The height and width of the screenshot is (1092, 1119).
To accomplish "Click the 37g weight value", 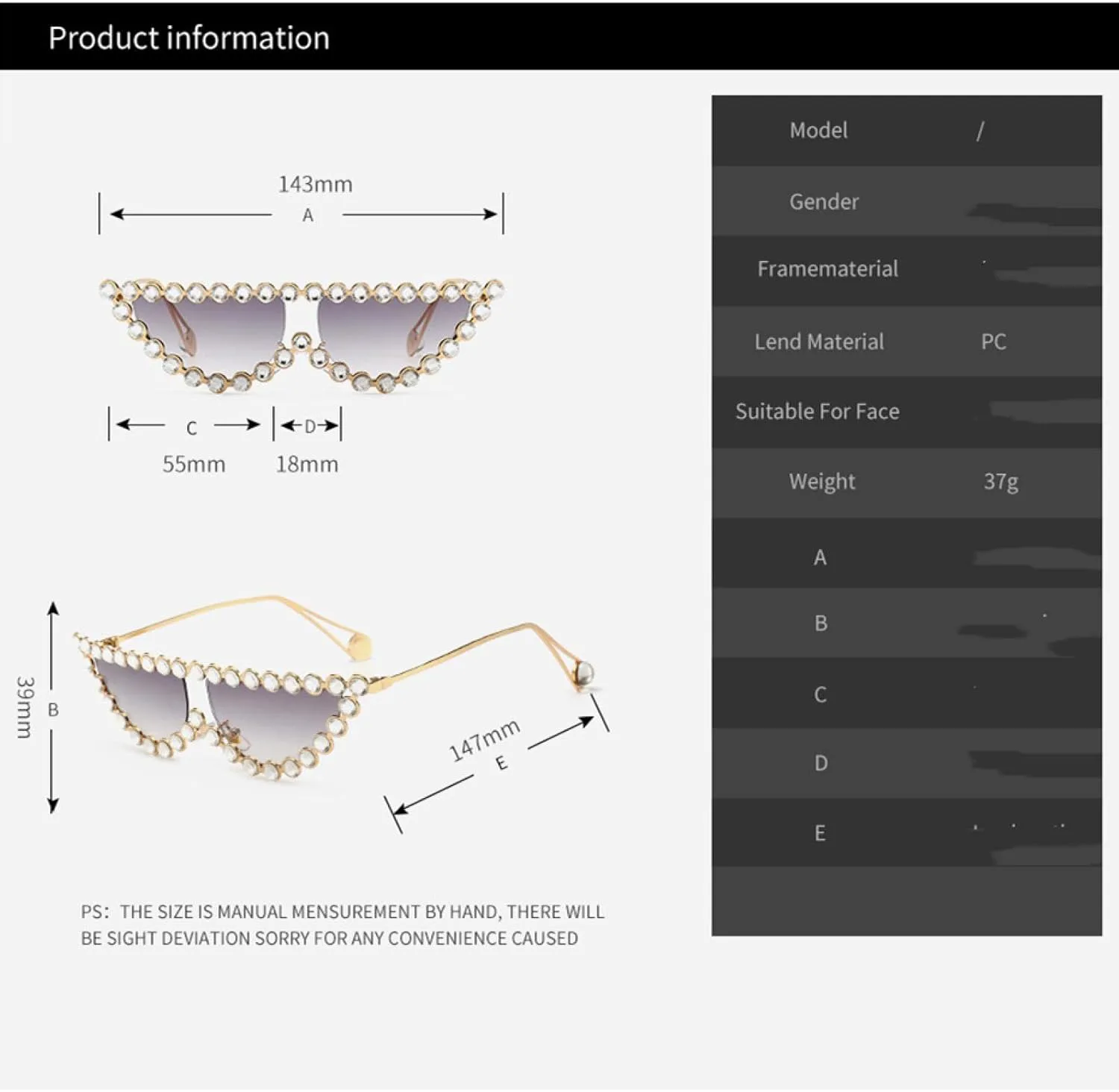I will click(x=1000, y=481).
